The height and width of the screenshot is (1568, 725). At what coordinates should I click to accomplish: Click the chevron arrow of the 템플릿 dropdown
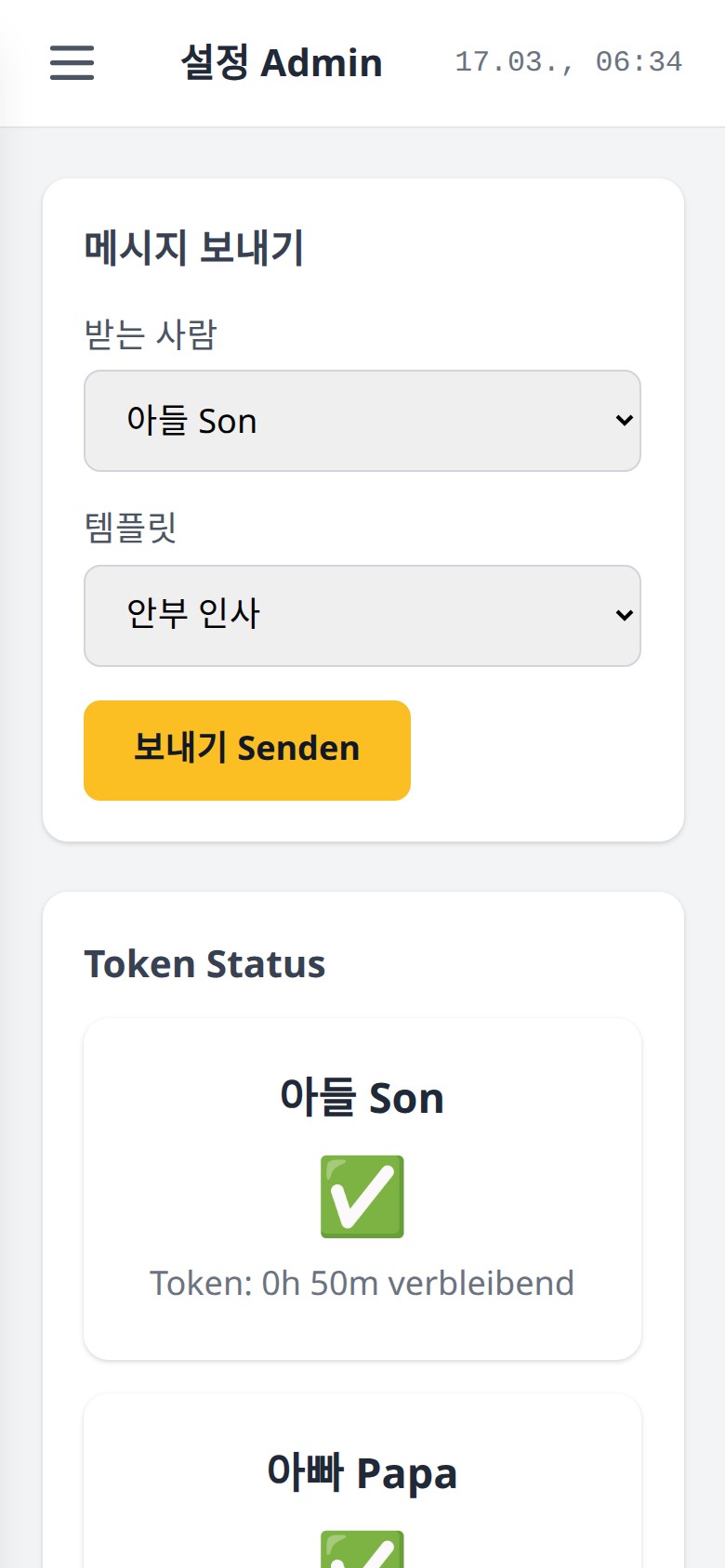624,615
